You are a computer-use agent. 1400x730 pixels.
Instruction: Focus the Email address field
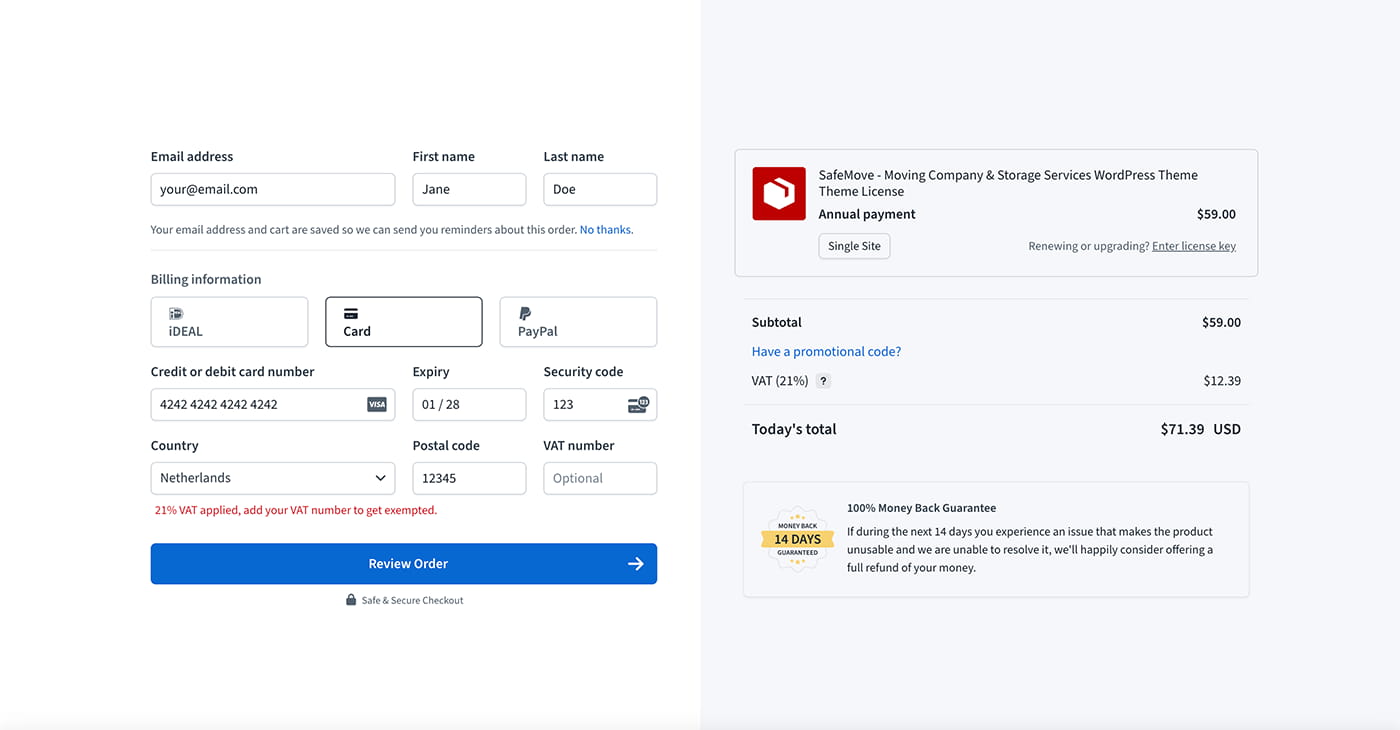(x=272, y=189)
